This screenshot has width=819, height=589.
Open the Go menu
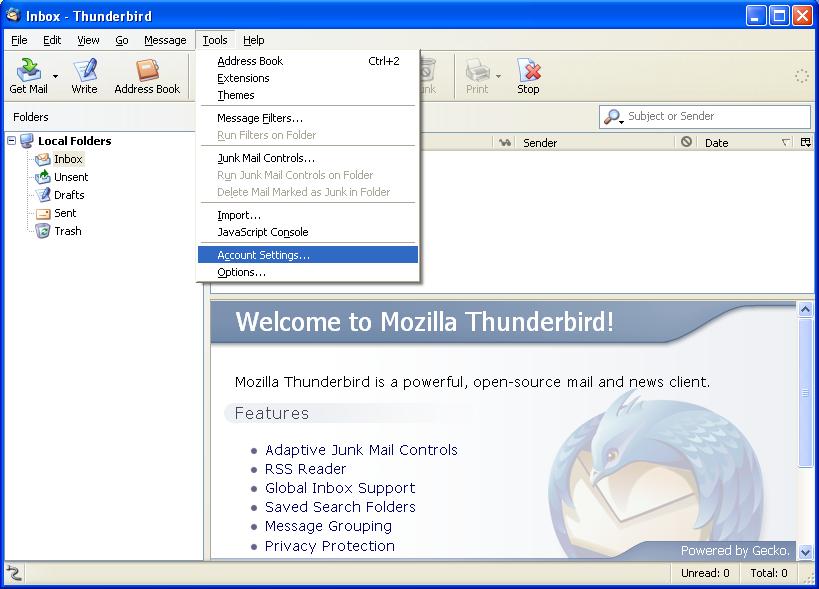tap(122, 40)
